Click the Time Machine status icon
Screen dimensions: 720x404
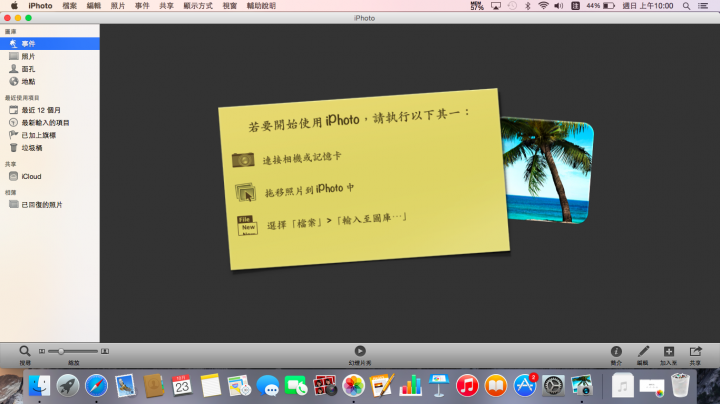click(512, 6)
